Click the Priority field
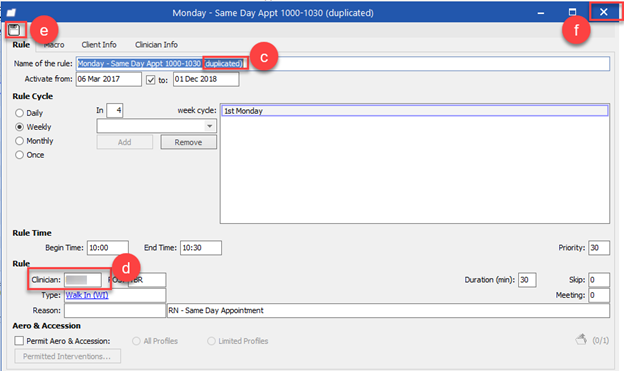624x371 pixels. click(599, 248)
